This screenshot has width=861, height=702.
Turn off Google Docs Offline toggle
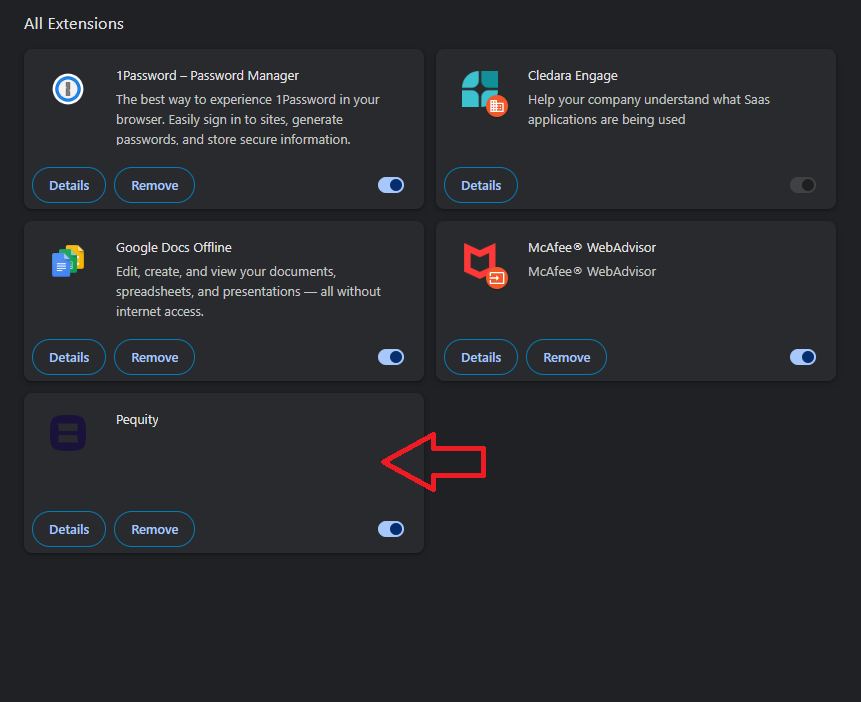391,357
